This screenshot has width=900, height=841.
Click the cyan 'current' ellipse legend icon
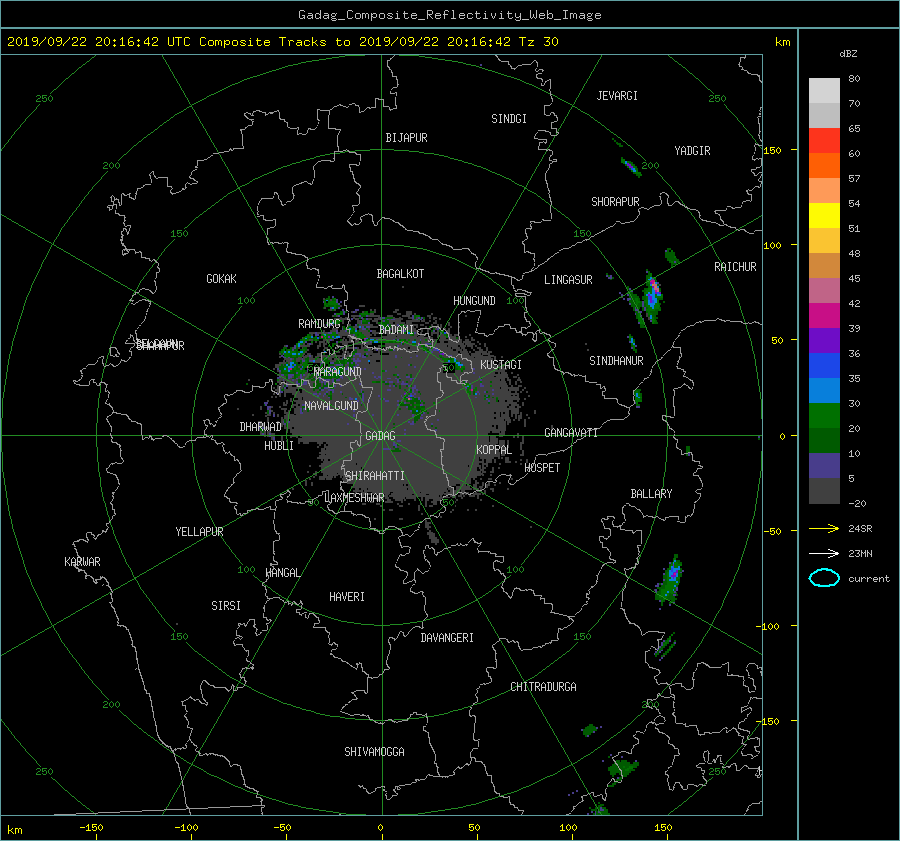tap(824, 578)
